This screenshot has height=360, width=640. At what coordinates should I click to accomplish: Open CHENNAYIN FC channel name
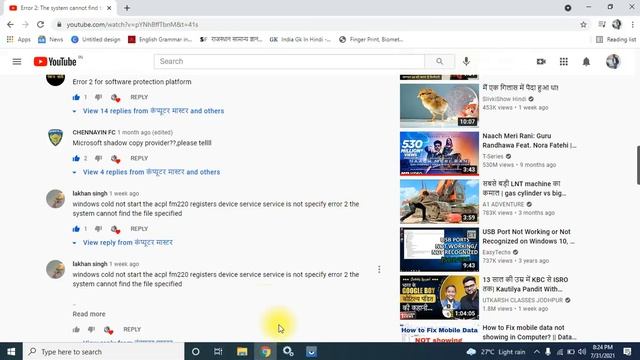click(x=94, y=132)
